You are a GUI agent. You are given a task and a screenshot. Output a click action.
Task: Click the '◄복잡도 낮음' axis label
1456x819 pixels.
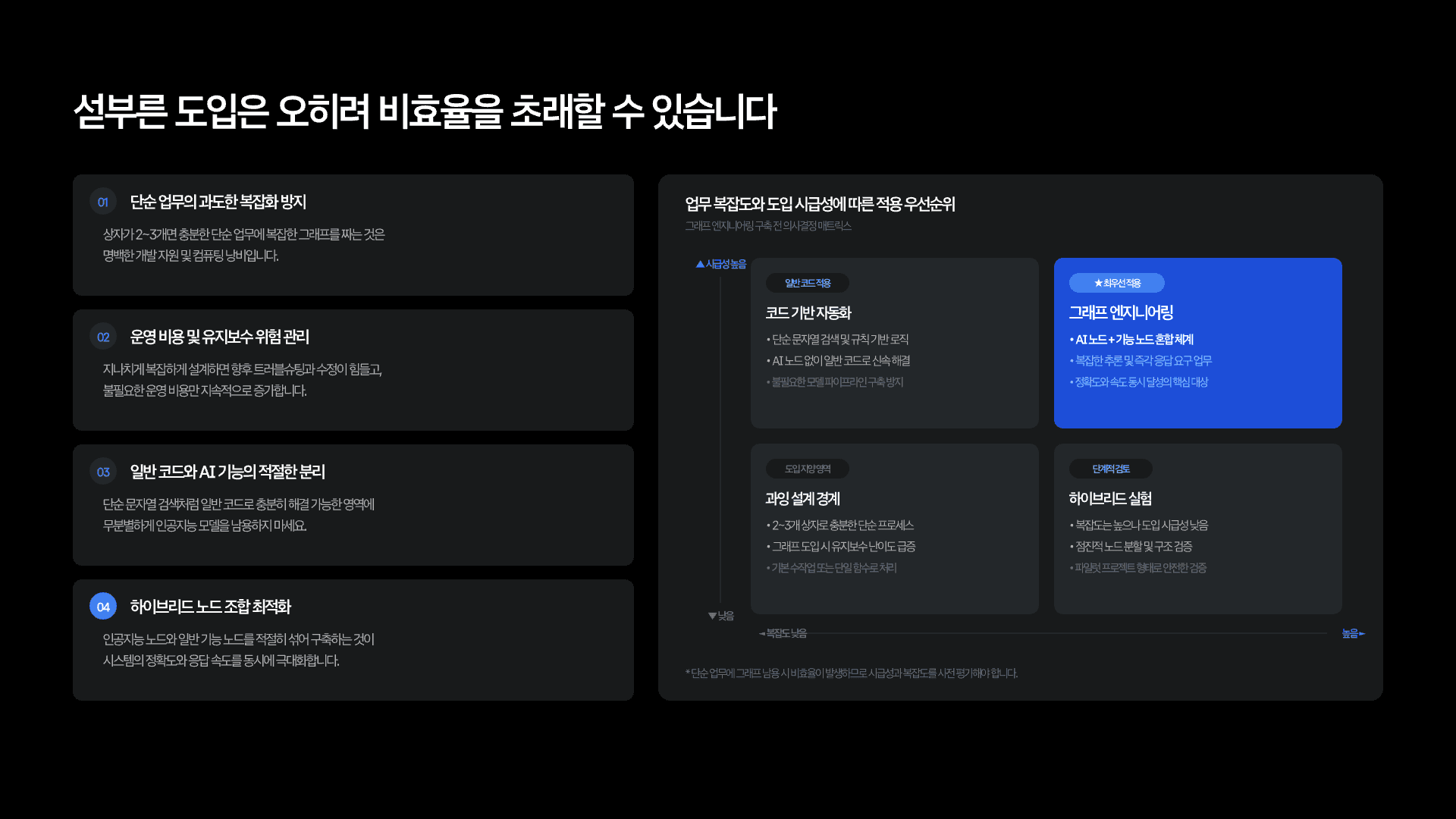[783, 633]
